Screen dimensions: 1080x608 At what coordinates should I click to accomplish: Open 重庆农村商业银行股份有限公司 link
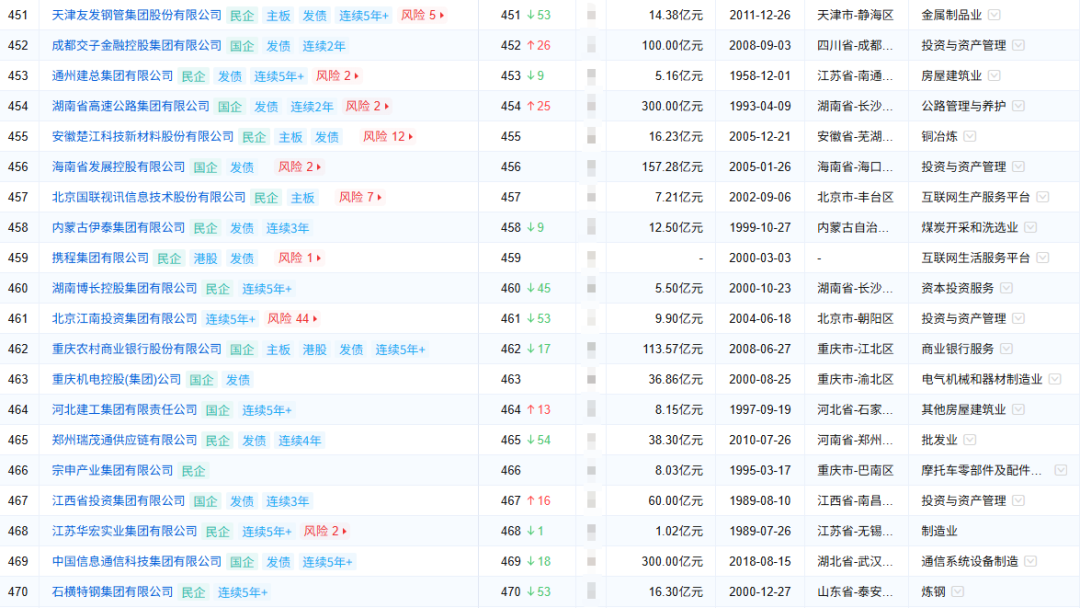[x=137, y=348]
